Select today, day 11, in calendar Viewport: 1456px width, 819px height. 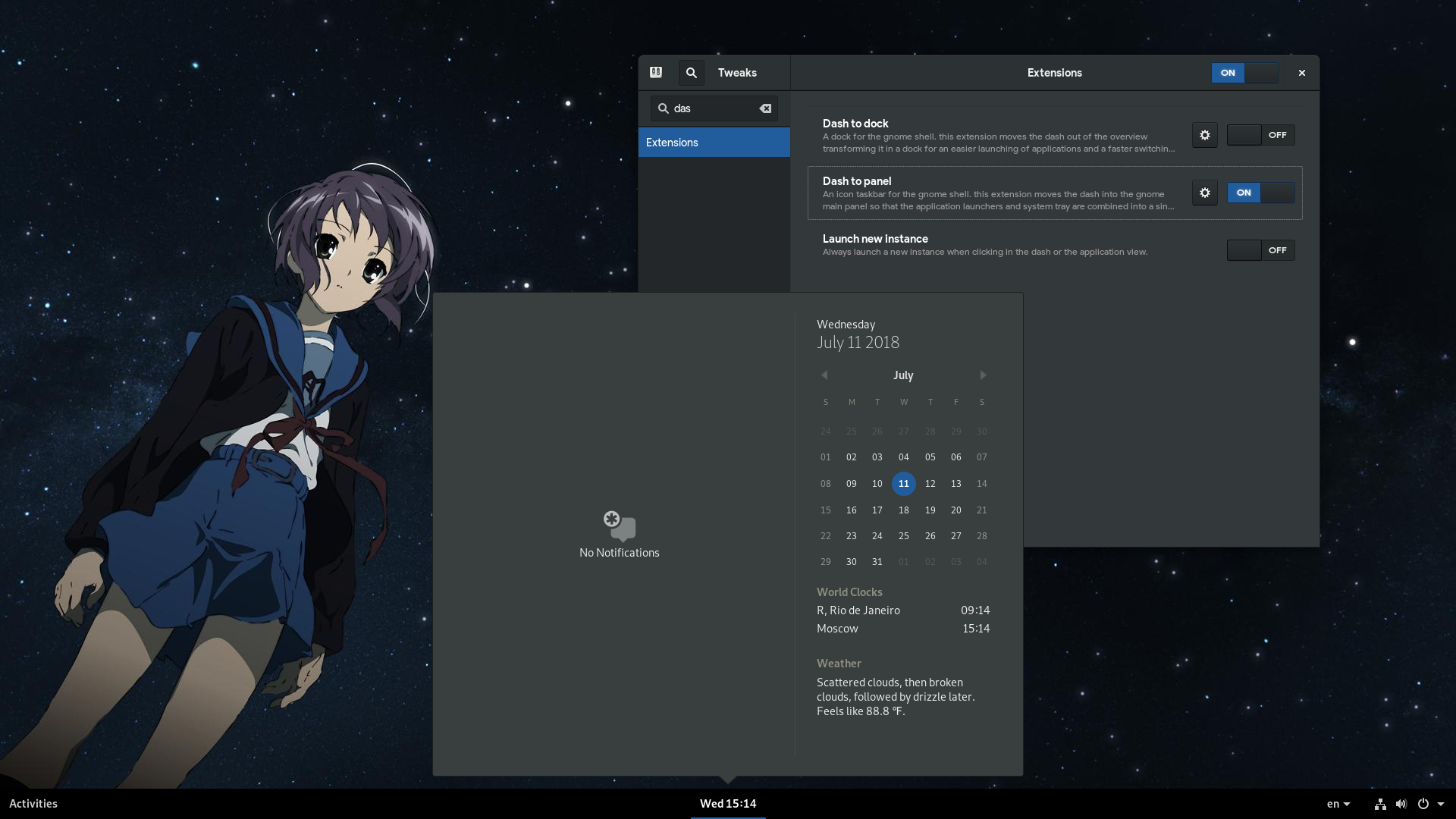click(903, 484)
